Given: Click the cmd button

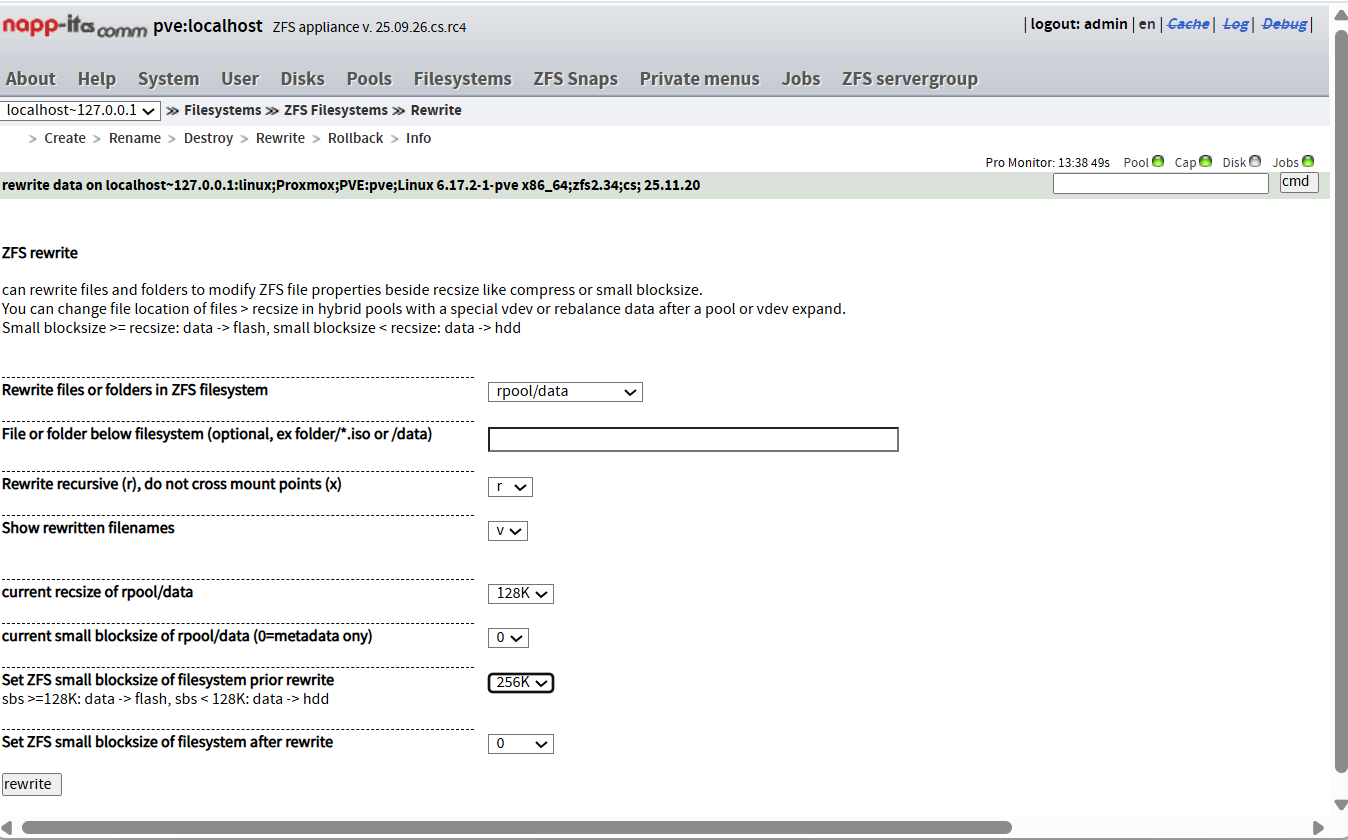Looking at the screenshot, I should (x=1299, y=182).
